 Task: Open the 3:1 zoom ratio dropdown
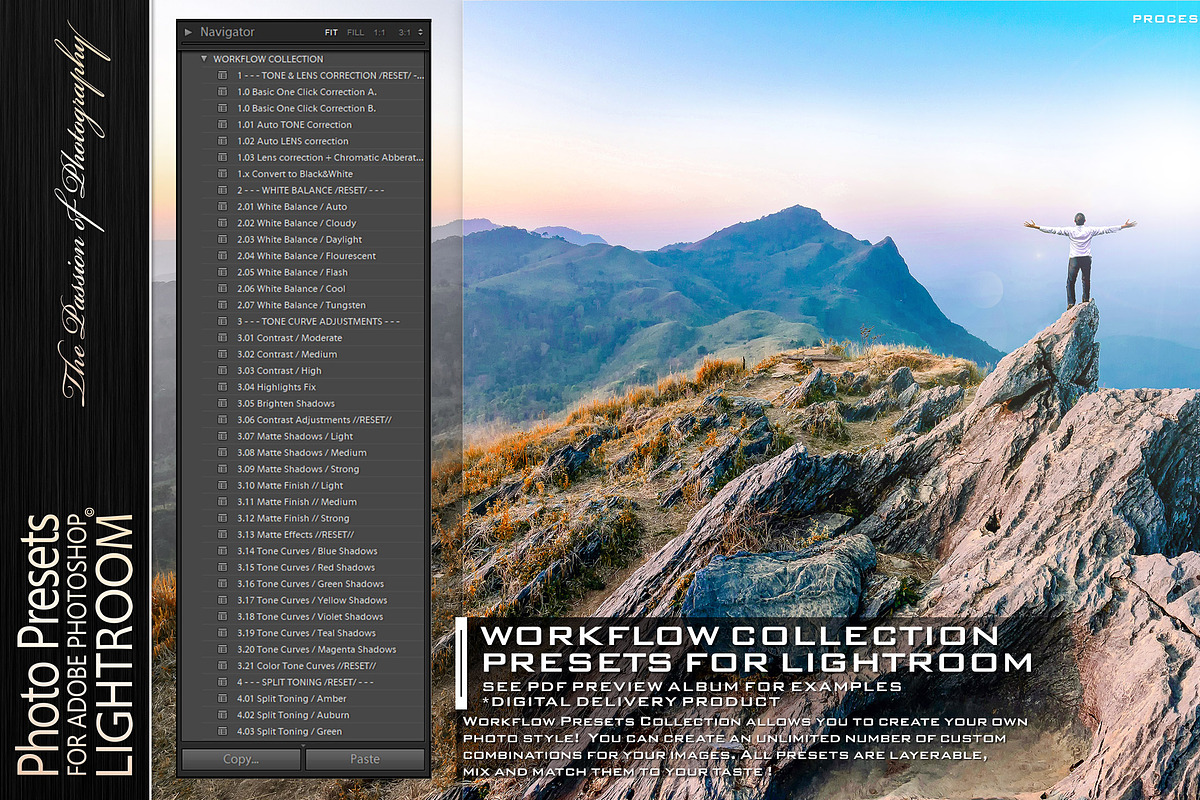coord(410,32)
